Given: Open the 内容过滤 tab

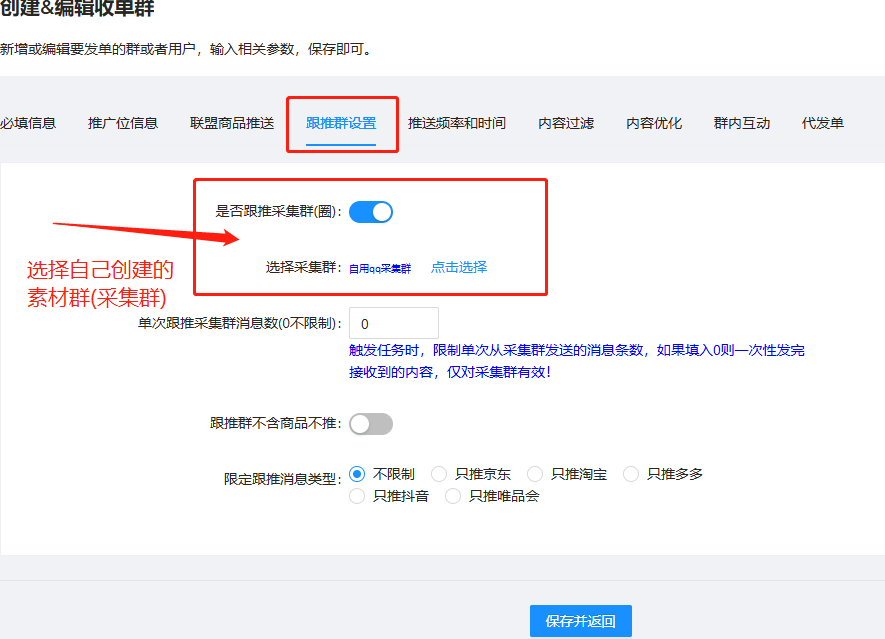Looking at the screenshot, I should (566, 123).
